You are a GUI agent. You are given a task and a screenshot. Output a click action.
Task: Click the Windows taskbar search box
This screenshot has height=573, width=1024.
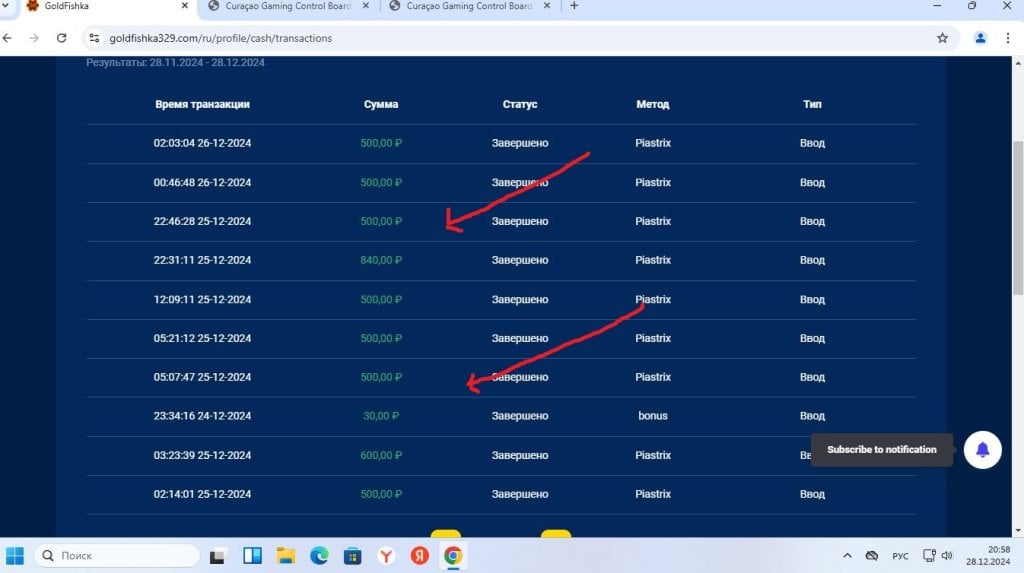coord(117,555)
